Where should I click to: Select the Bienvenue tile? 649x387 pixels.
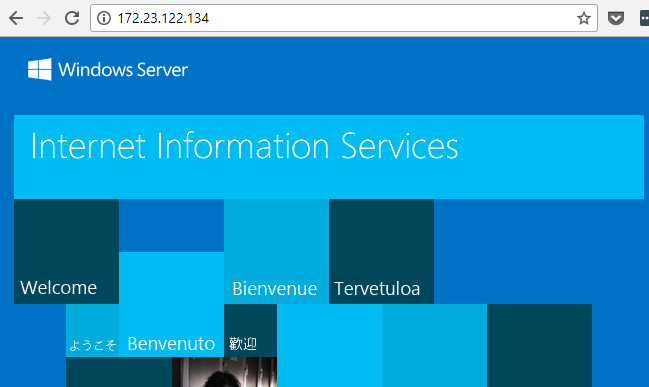point(276,251)
